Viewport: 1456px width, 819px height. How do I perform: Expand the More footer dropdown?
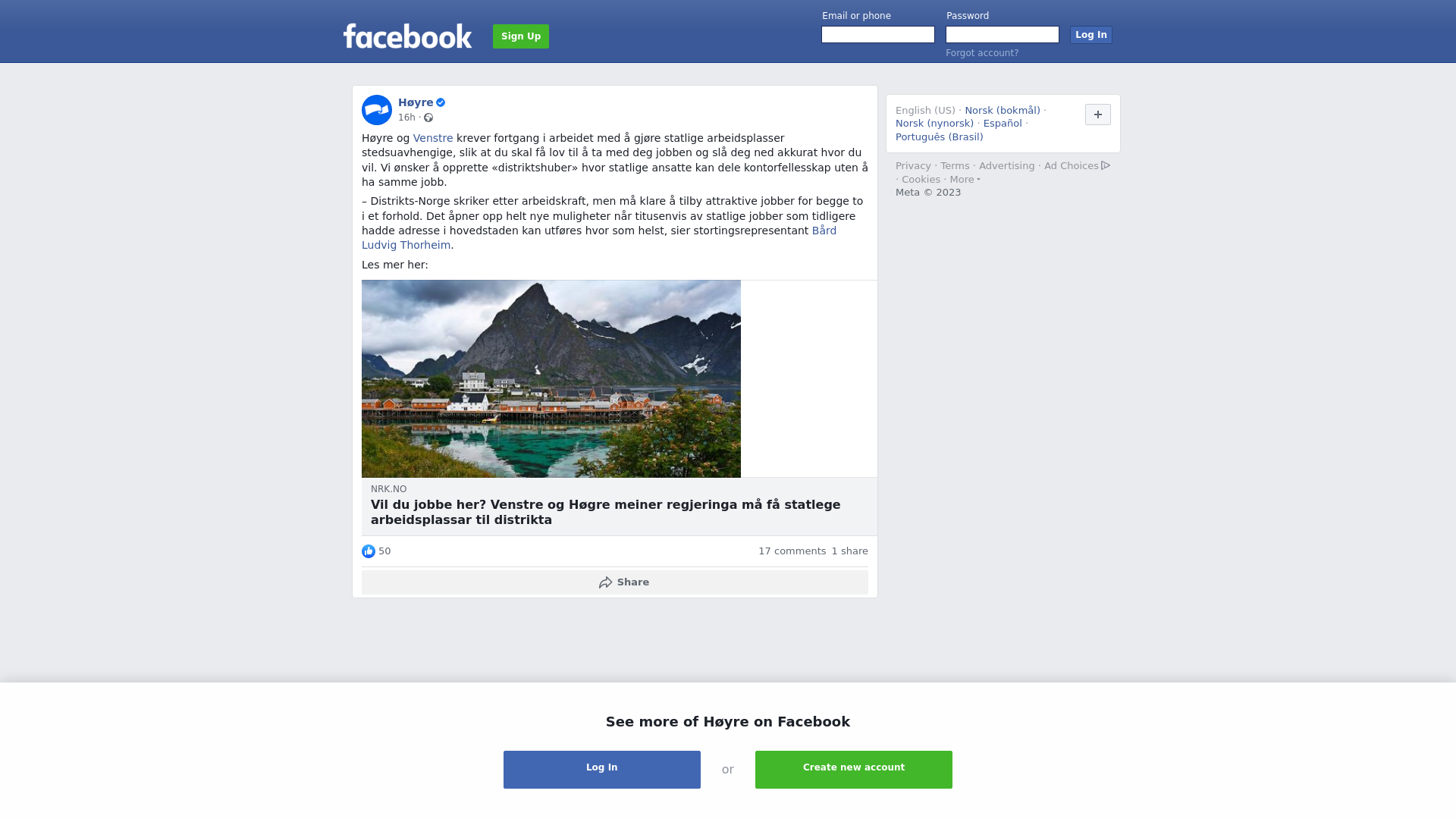[965, 180]
